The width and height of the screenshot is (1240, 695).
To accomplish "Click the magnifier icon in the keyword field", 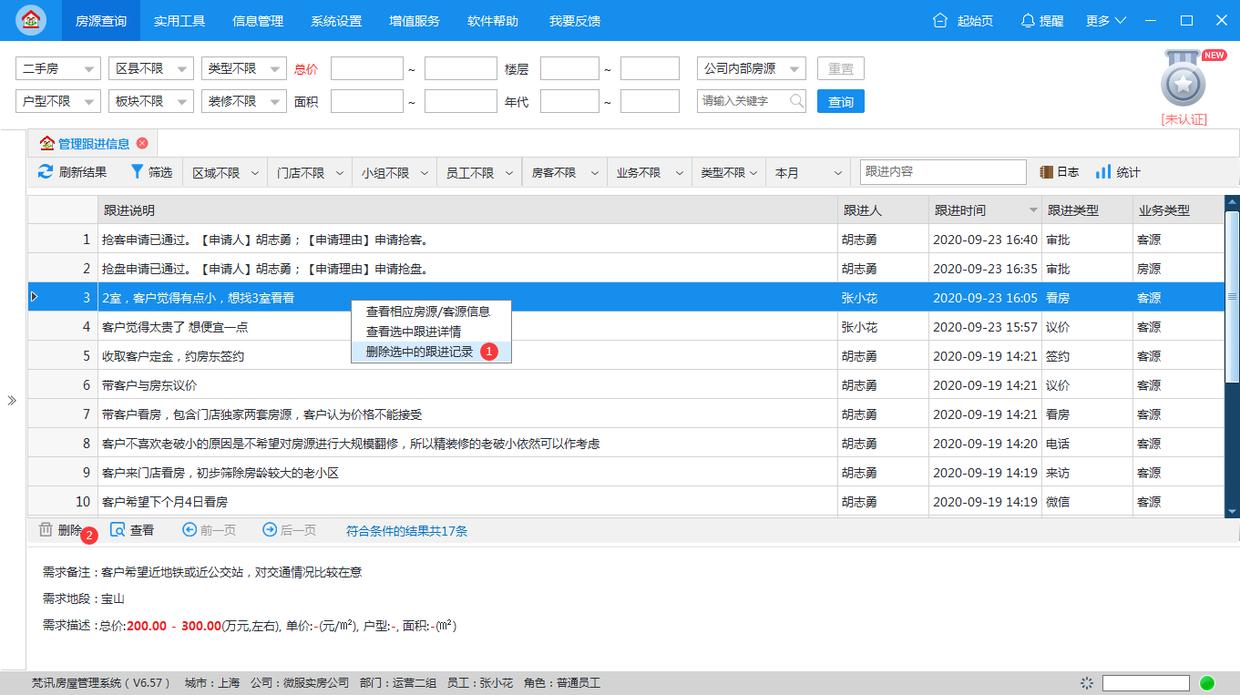I will pyautogui.click(x=797, y=100).
